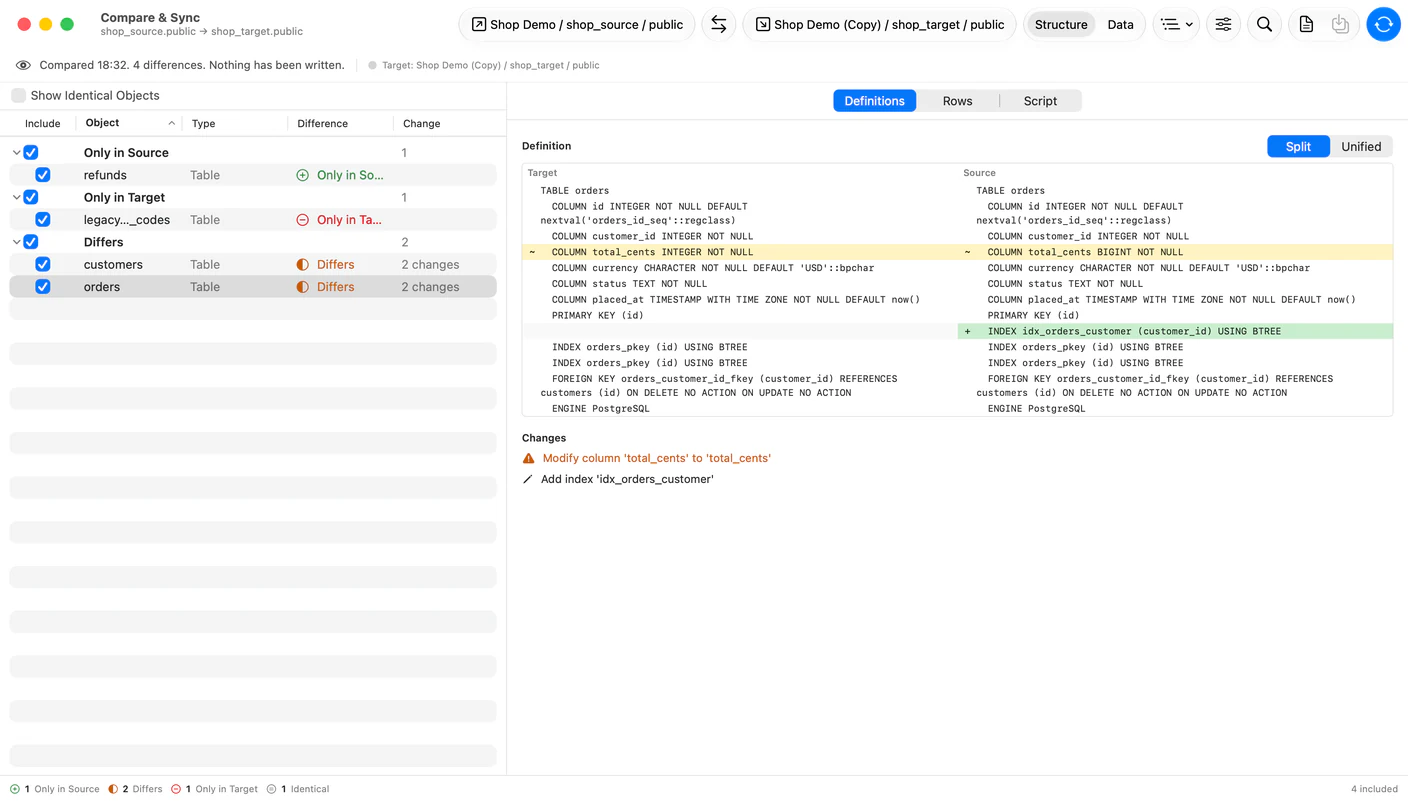
Task: Click the blue refresh compare button
Action: point(1383,24)
